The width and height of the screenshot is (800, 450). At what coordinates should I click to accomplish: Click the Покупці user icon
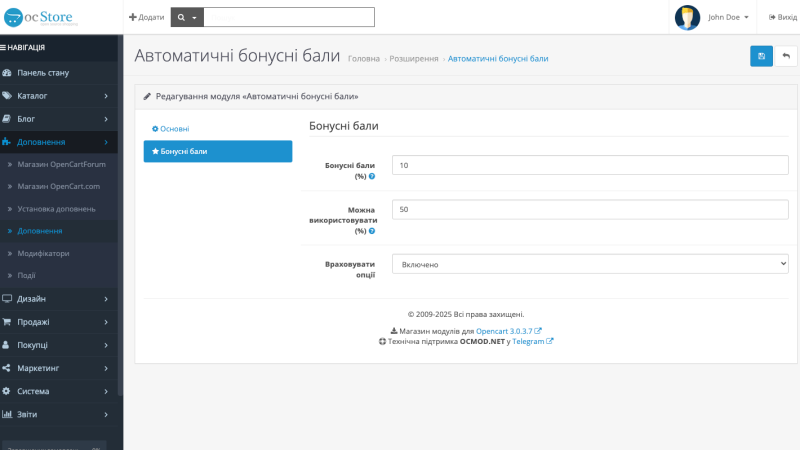pos(6,345)
